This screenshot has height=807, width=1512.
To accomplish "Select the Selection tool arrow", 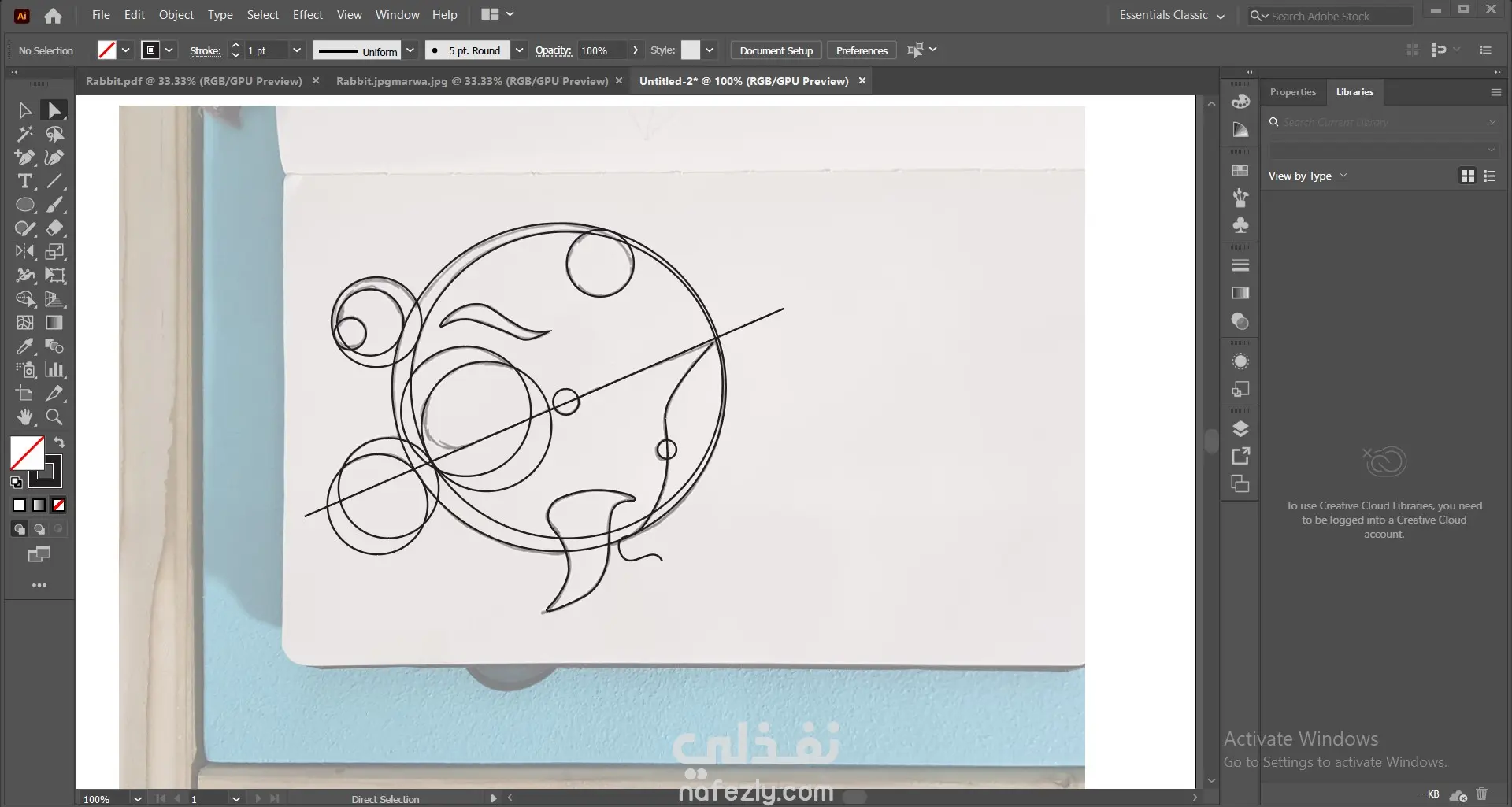I will [25, 110].
